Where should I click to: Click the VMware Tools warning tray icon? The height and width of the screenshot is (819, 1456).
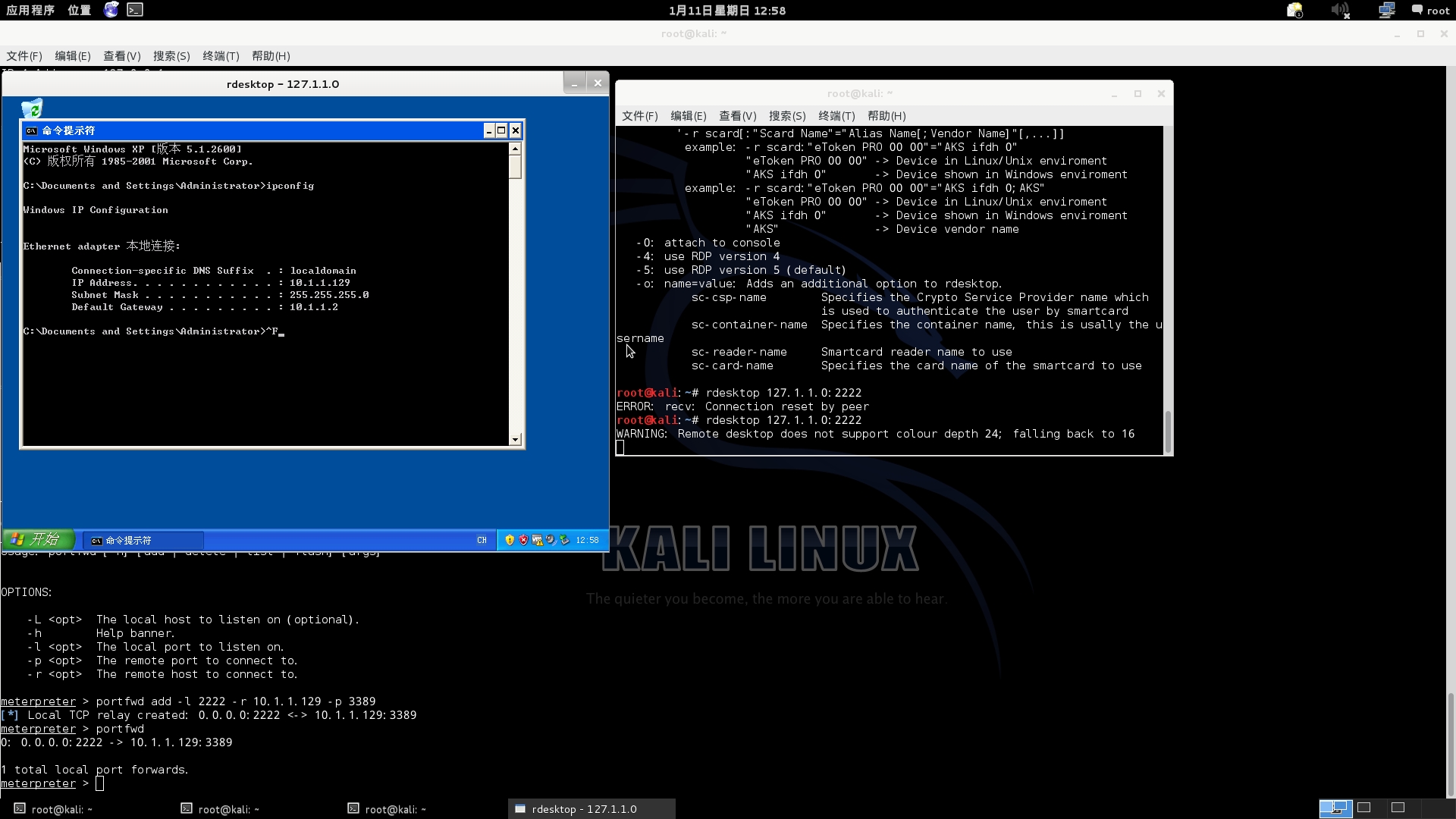point(537,540)
